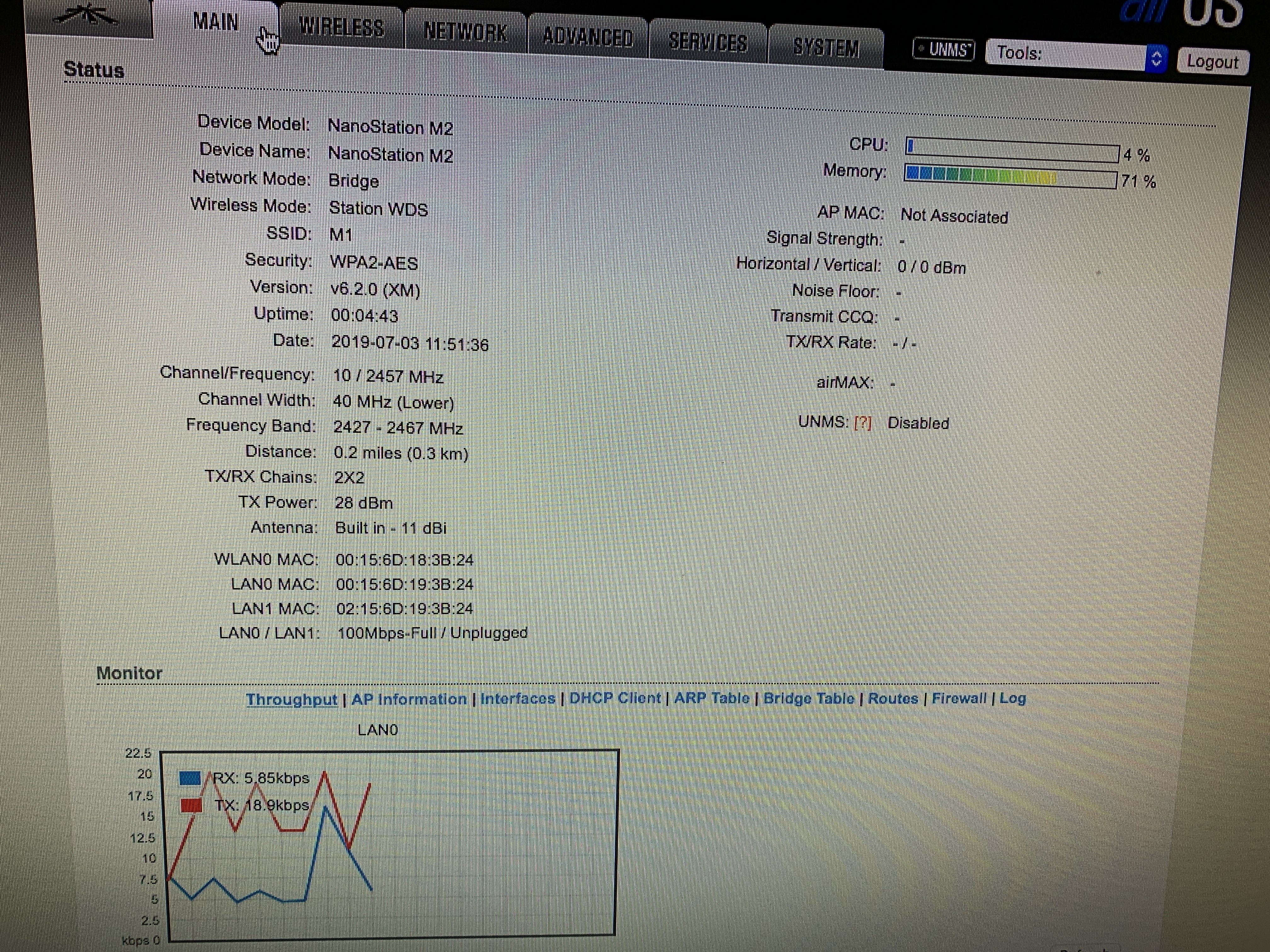Click the WLAN0 MAC address 00:15:6D:18:3B:24
Viewport: 1270px width, 952px height.
tap(405, 559)
